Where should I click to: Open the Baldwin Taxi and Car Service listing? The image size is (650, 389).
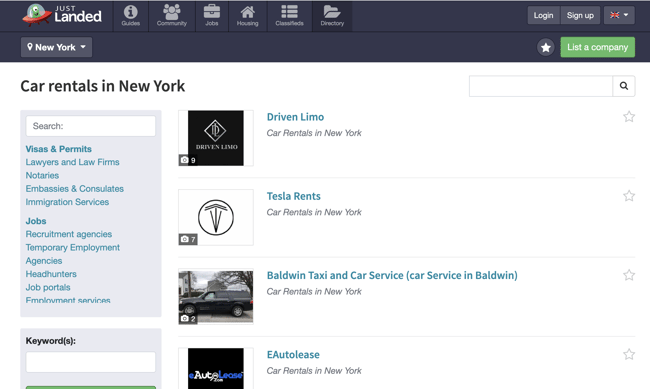point(392,275)
